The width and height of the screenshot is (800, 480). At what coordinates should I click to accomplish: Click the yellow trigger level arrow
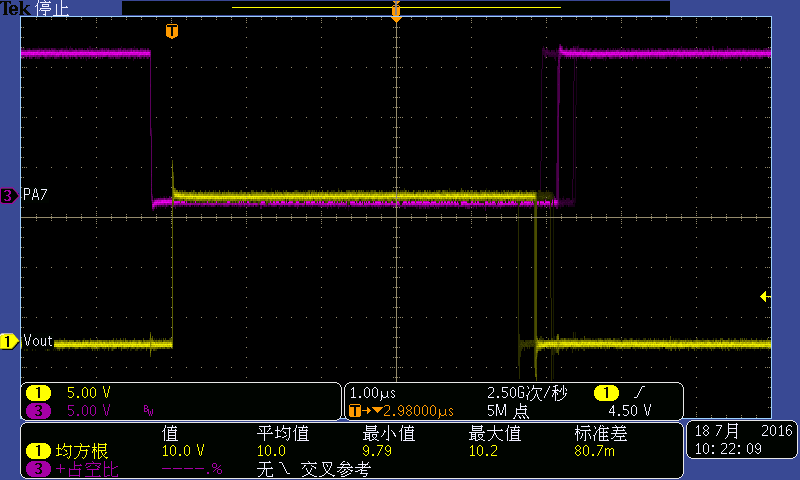tap(765, 296)
